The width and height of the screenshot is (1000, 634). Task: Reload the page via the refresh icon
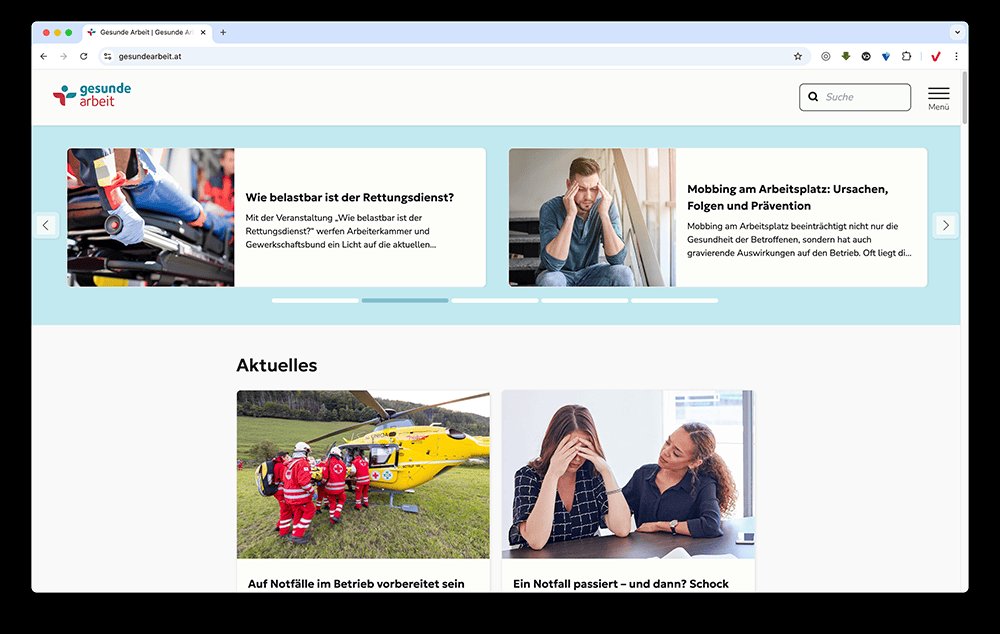(x=82, y=57)
